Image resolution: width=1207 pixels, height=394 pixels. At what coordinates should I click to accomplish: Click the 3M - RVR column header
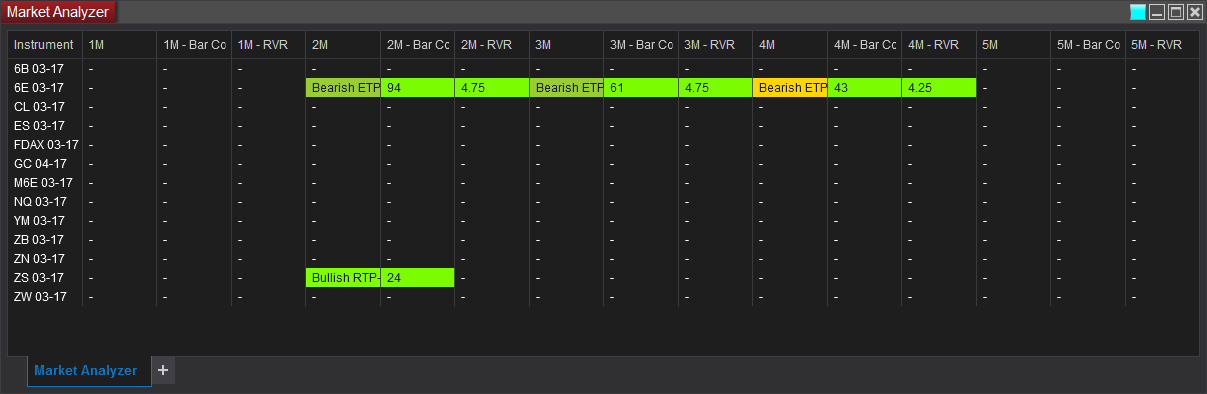click(715, 45)
